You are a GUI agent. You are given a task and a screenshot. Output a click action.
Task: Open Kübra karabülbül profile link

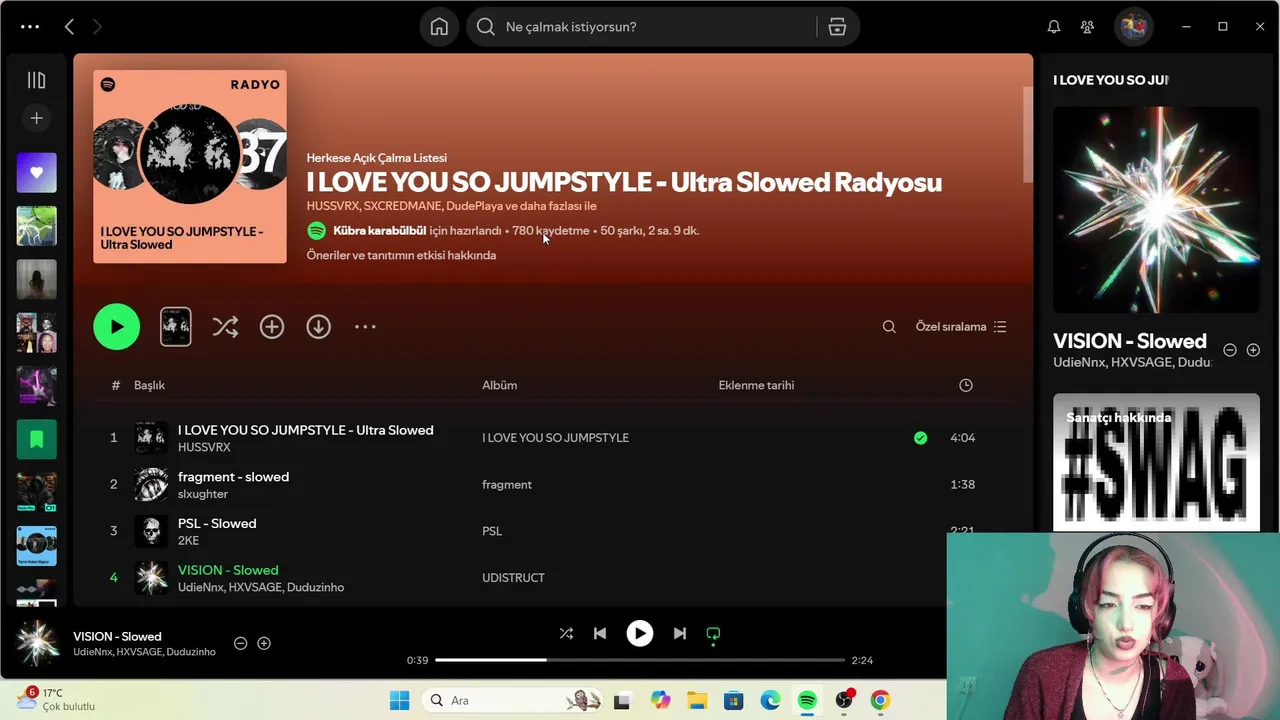[380, 231]
